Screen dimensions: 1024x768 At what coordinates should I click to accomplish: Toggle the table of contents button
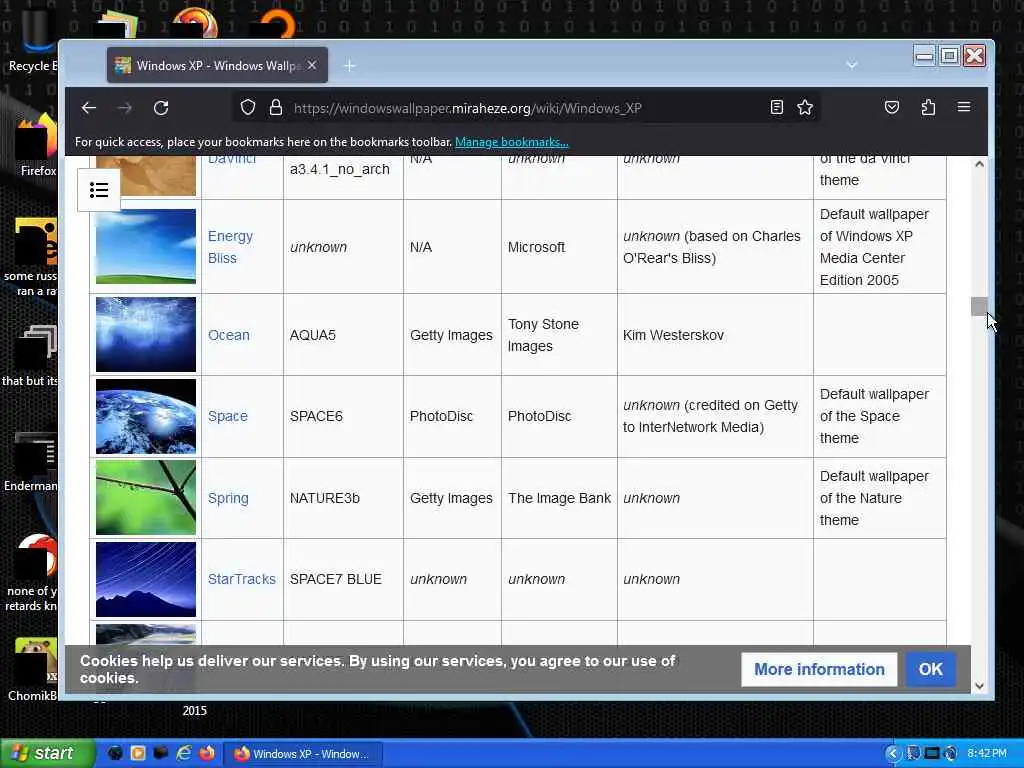click(99, 190)
